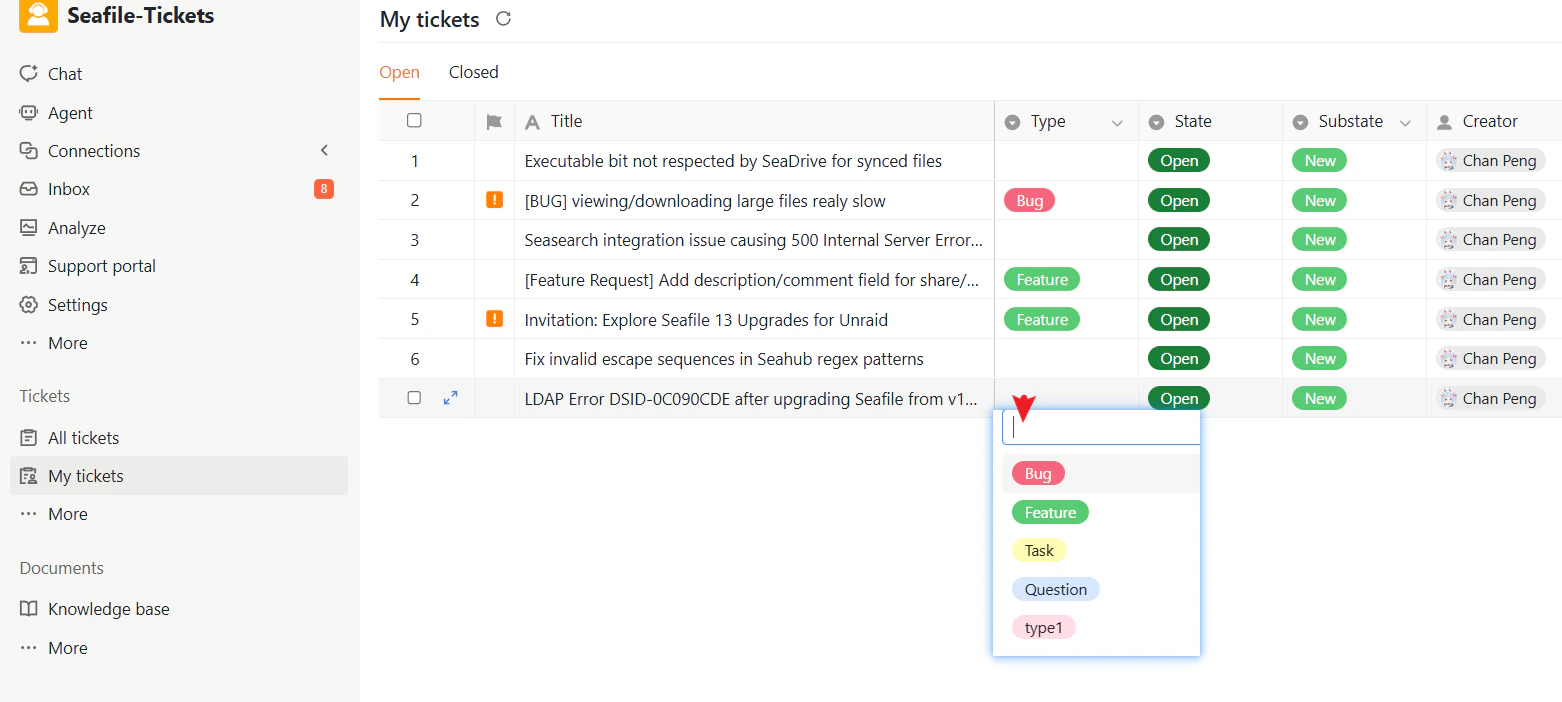Choose Bug from the type dropdown list
The height and width of the screenshot is (702, 1562).
[x=1038, y=473]
